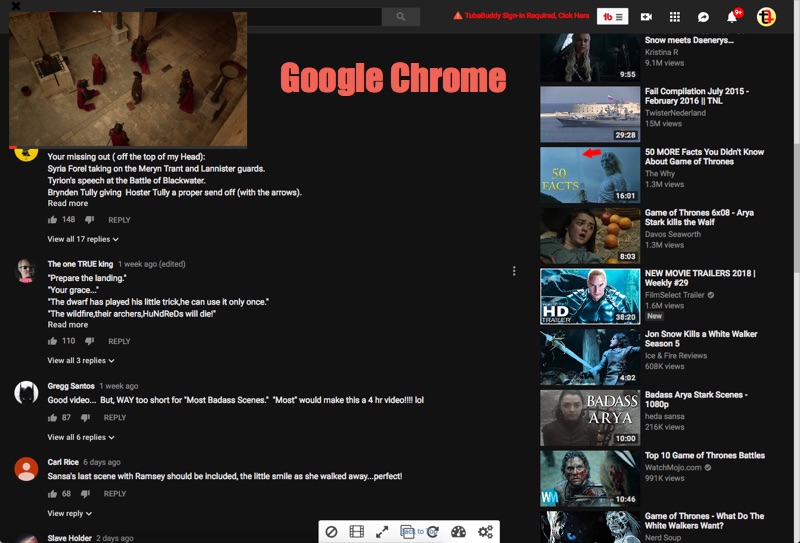Open title Badass Arya Stark Scenes - 1080p
This screenshot has height=543, width=800.
pyautogui.click(x=696, y=400)
